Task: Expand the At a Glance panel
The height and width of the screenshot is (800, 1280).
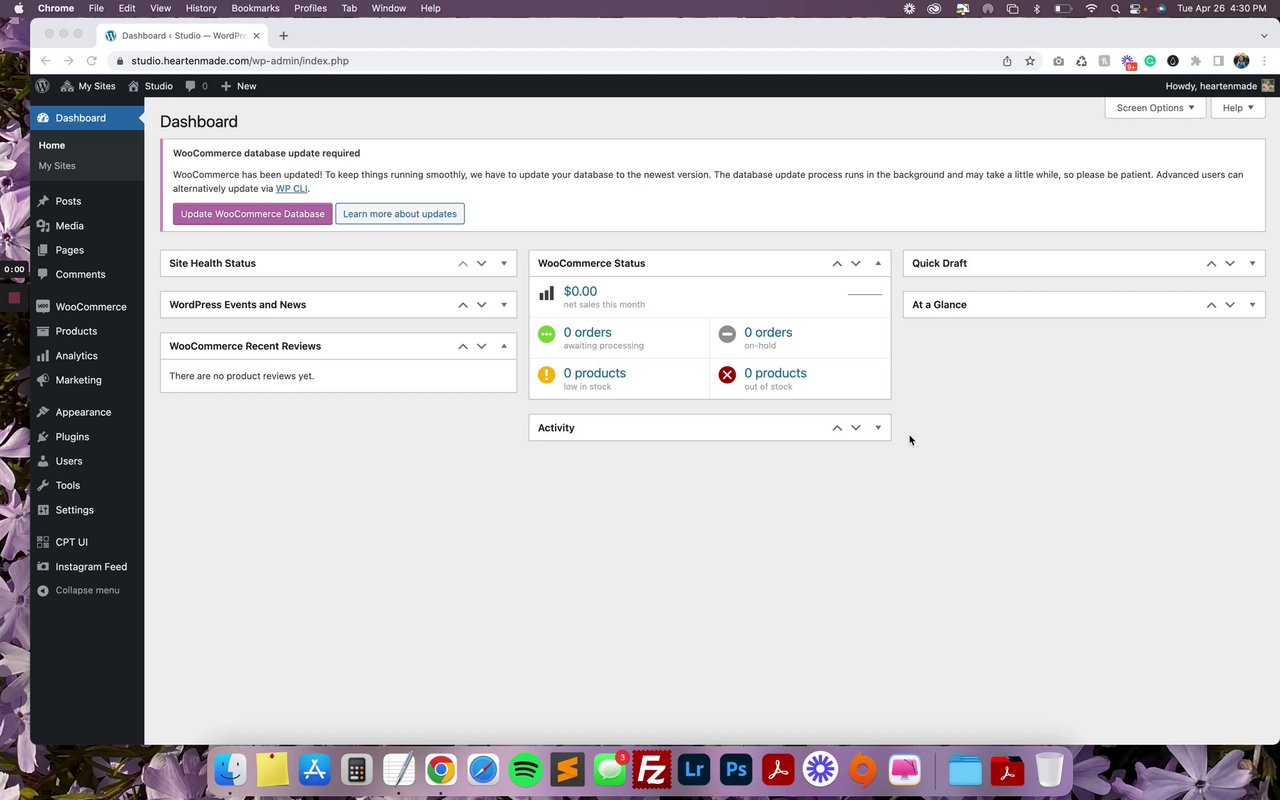Action: [1252, 305]
